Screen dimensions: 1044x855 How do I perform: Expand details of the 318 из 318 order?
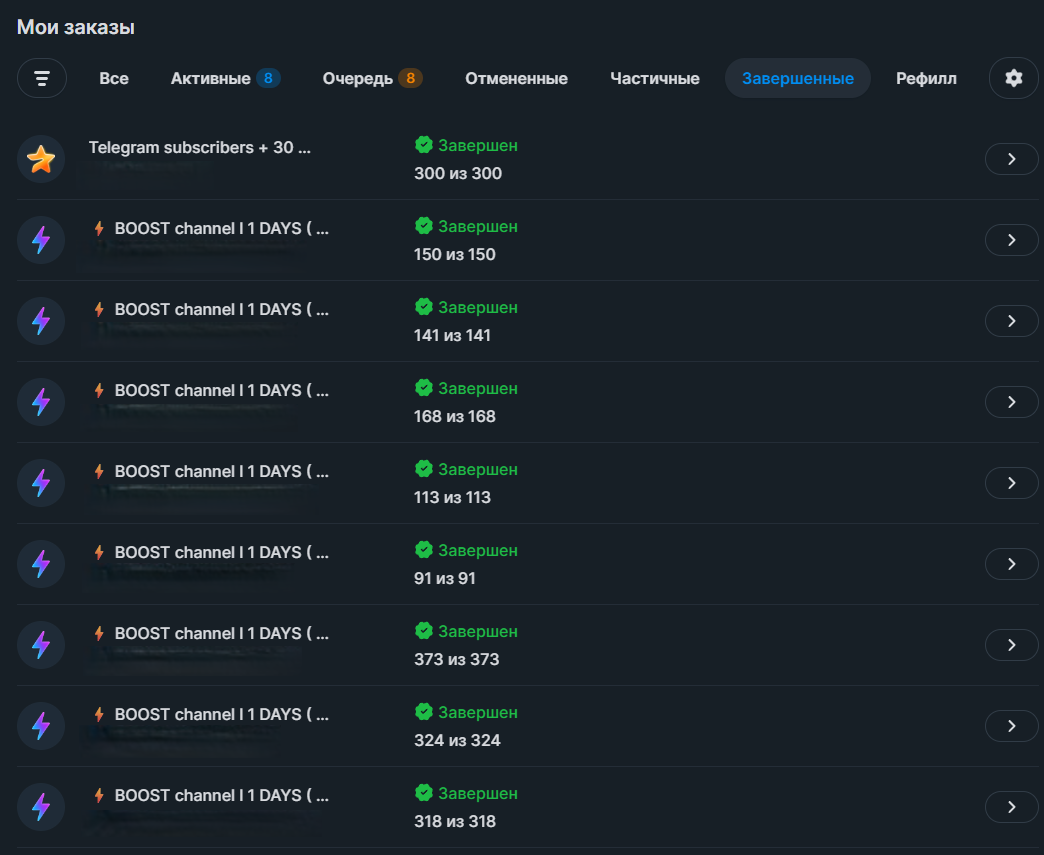click(x=1011, y=807)
